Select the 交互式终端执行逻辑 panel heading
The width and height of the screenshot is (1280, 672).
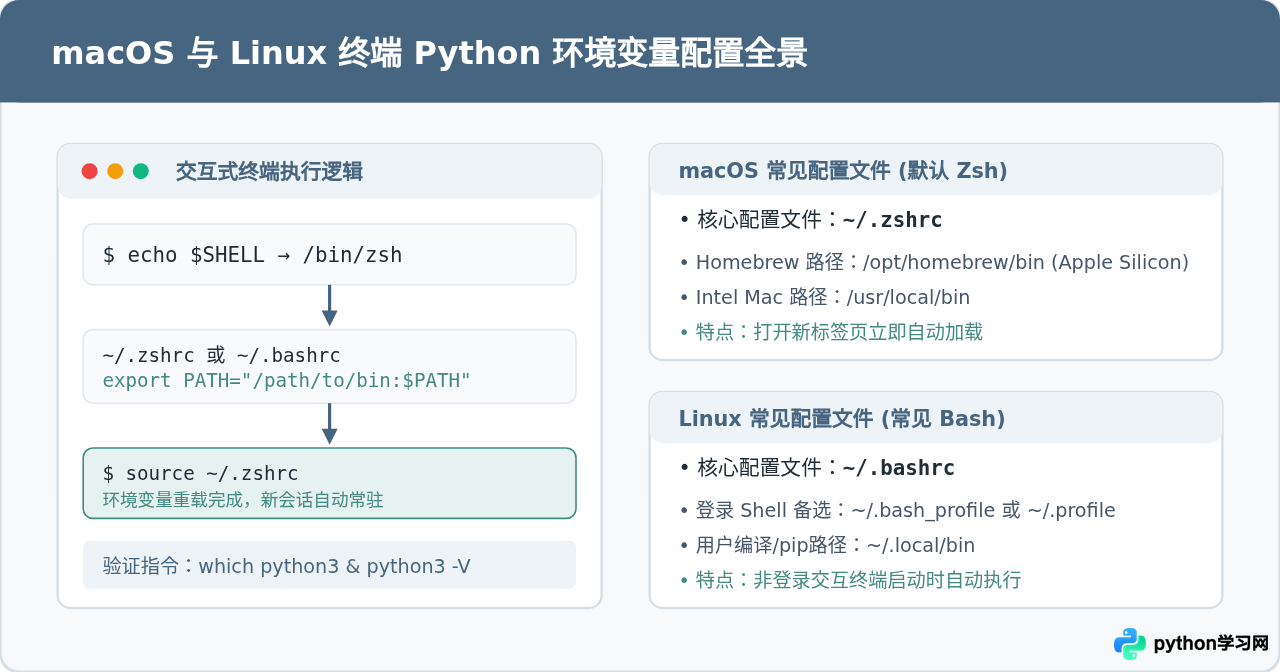[269, 171]
